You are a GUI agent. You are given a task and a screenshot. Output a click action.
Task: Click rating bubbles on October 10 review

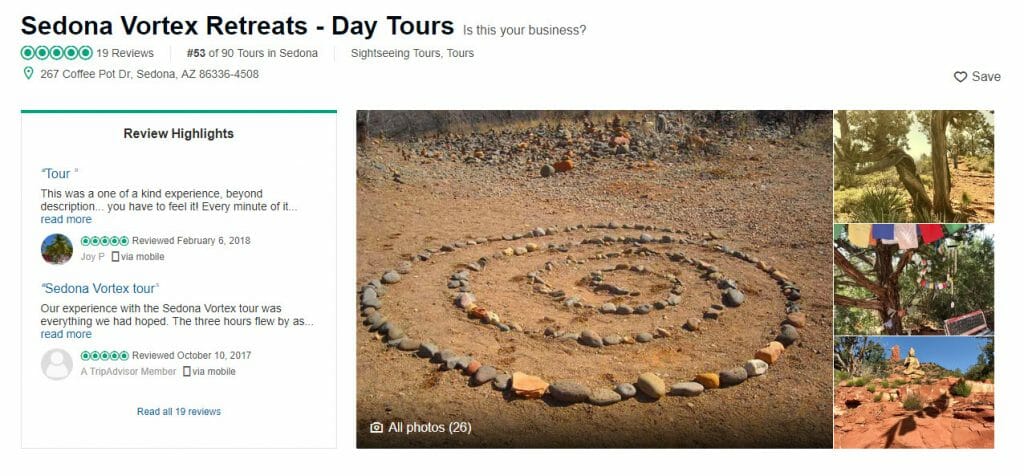click(104, 356)
